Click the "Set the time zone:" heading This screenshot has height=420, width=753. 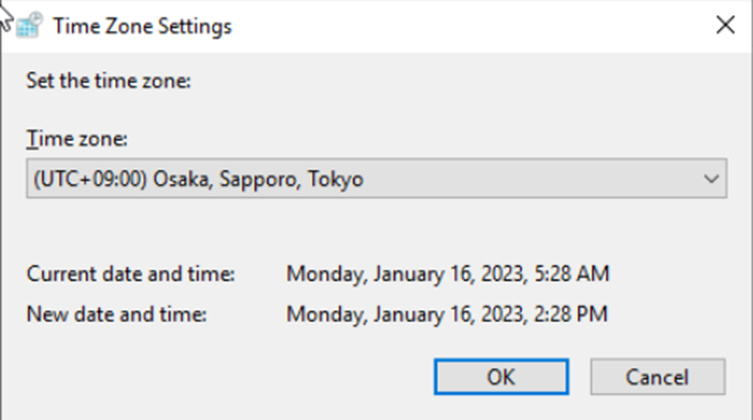pyautogui.click(x=108, y=80)
